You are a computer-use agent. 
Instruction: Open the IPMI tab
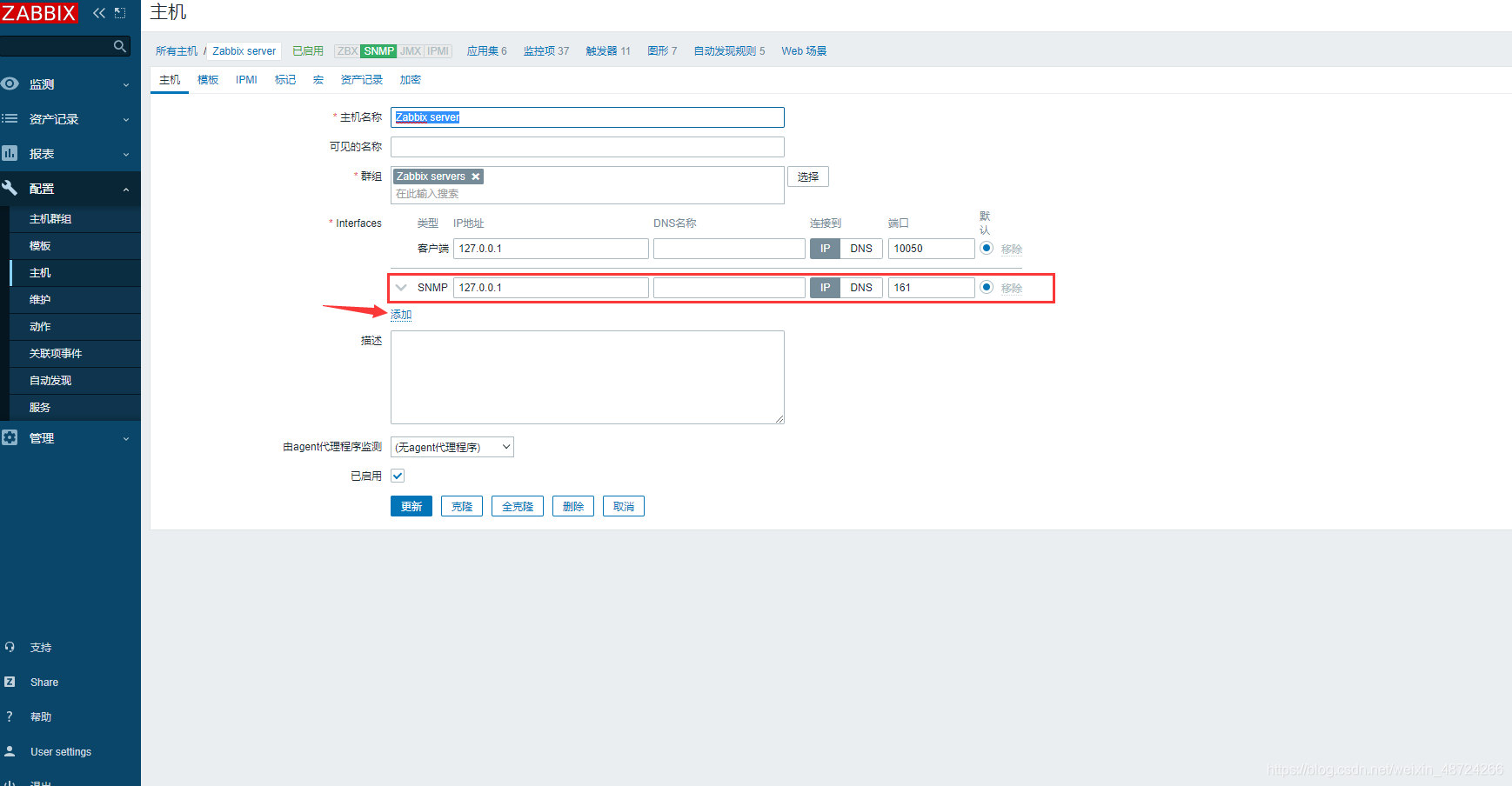[246, 80]
